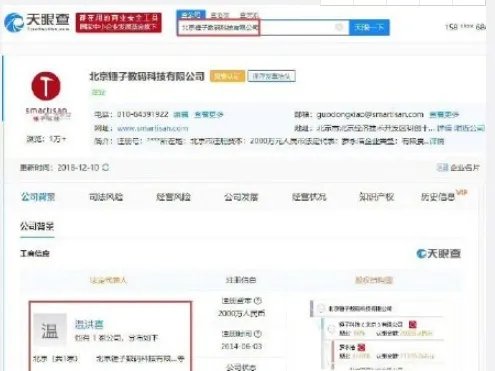Click the red icon beside 锤子科技（北京）有限公司
The width and height of the screenshot is (495, 371).
tap(413, 324)
